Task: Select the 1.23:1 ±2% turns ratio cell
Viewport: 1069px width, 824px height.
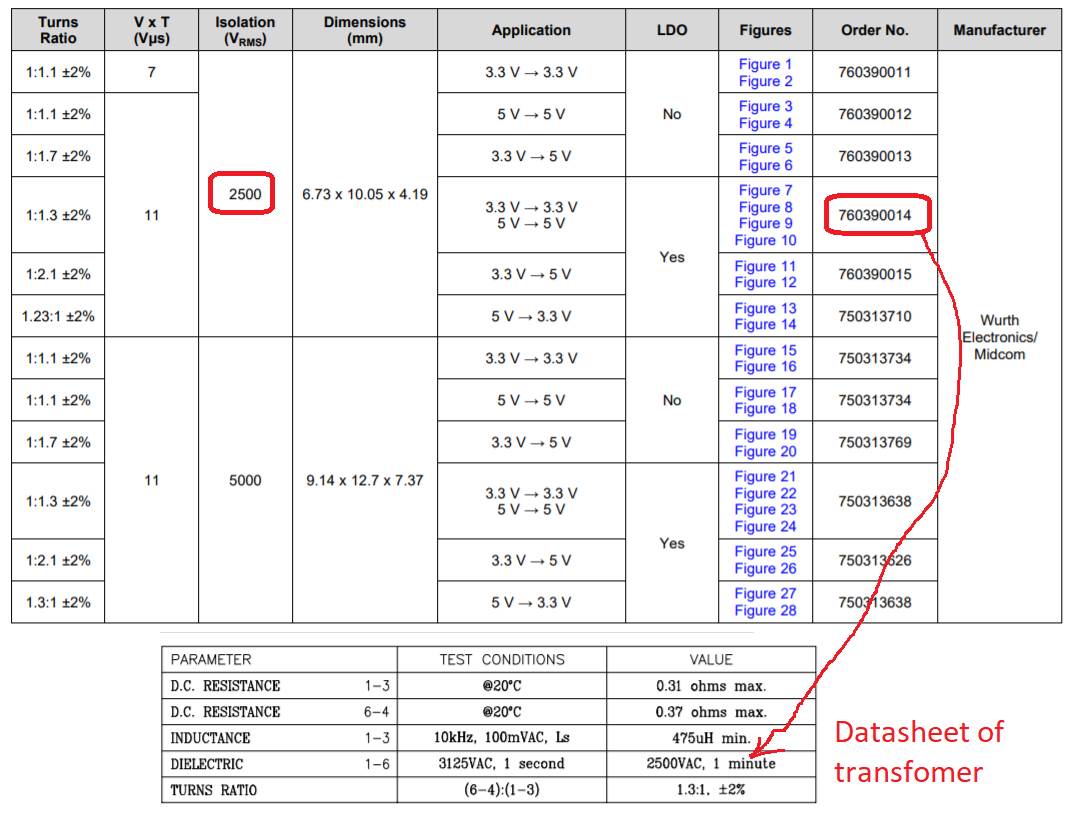Action: tap(58, 317)
